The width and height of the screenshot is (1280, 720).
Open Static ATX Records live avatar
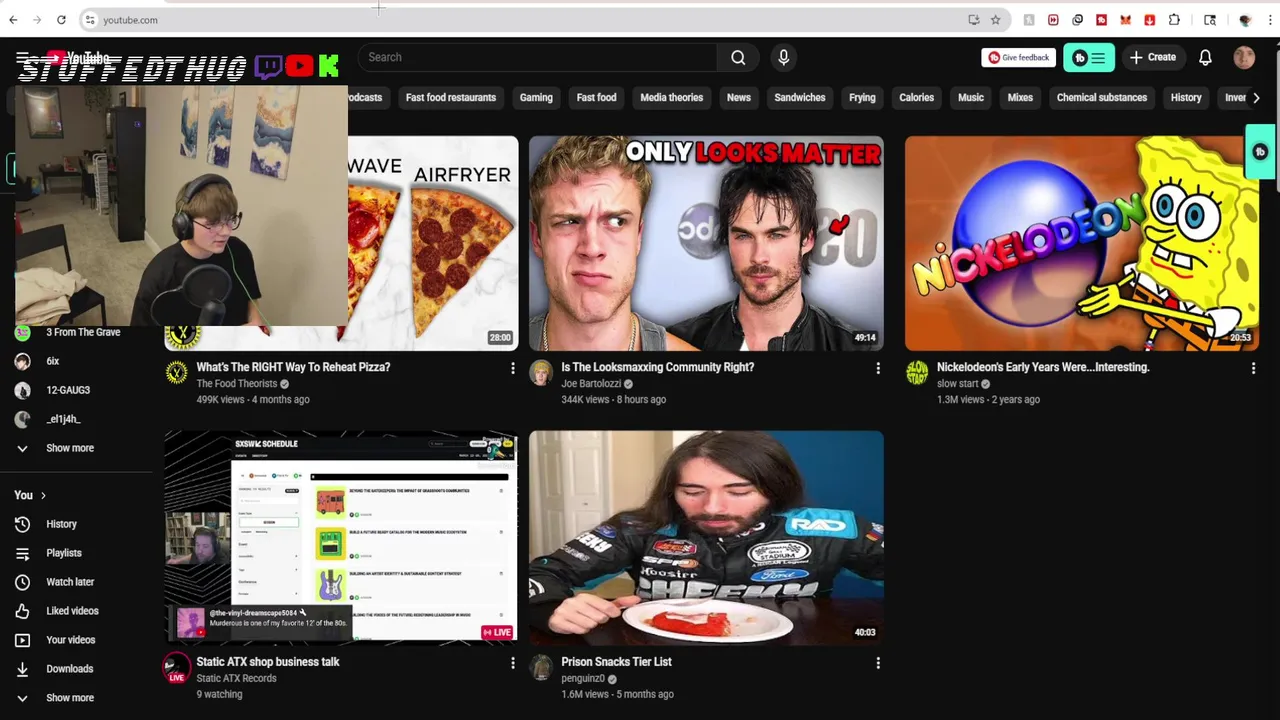176,668
